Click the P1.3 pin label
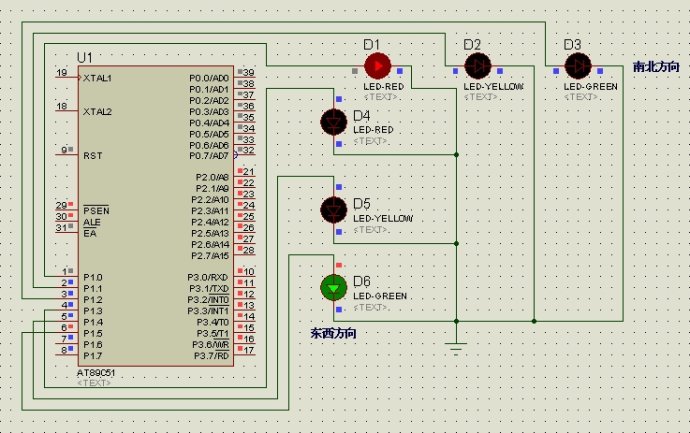 (x=93, y=311)
